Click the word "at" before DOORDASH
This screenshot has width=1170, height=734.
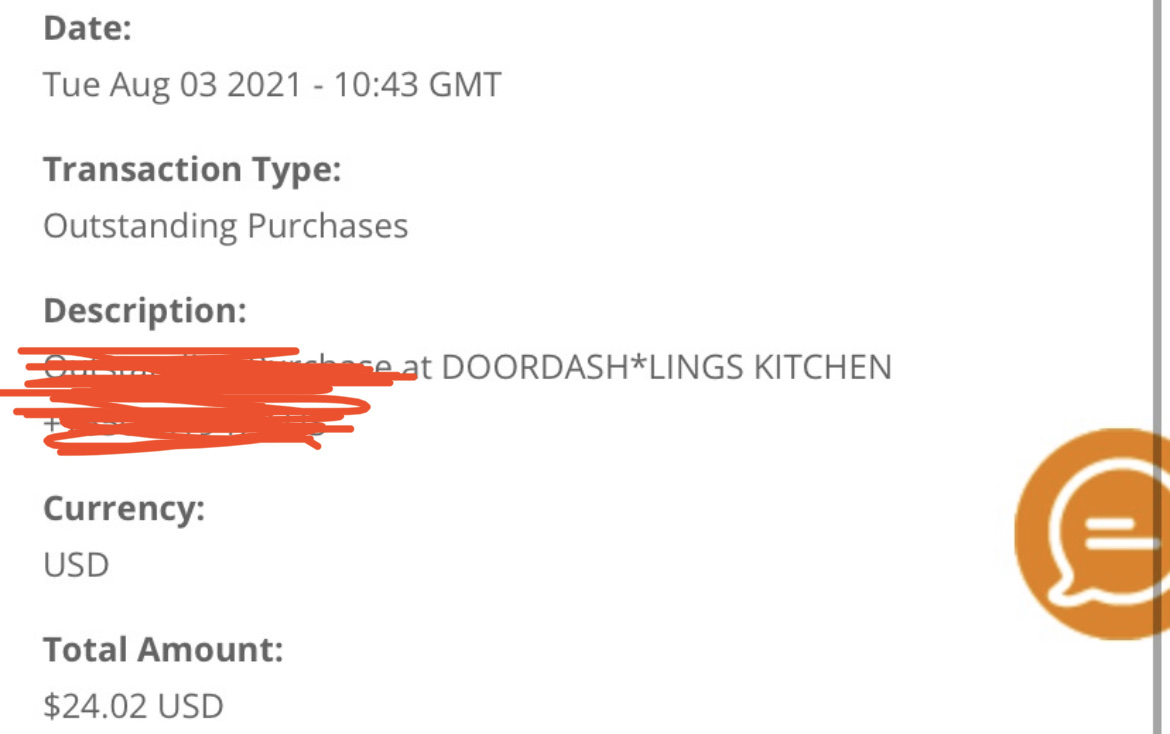[x=419, y=368]
